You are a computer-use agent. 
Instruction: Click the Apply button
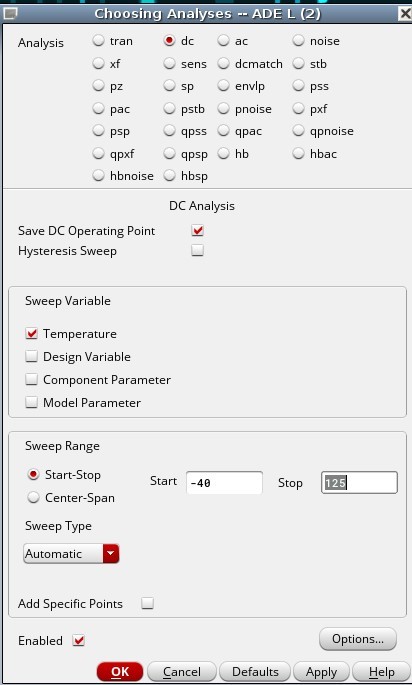[321, 671]
